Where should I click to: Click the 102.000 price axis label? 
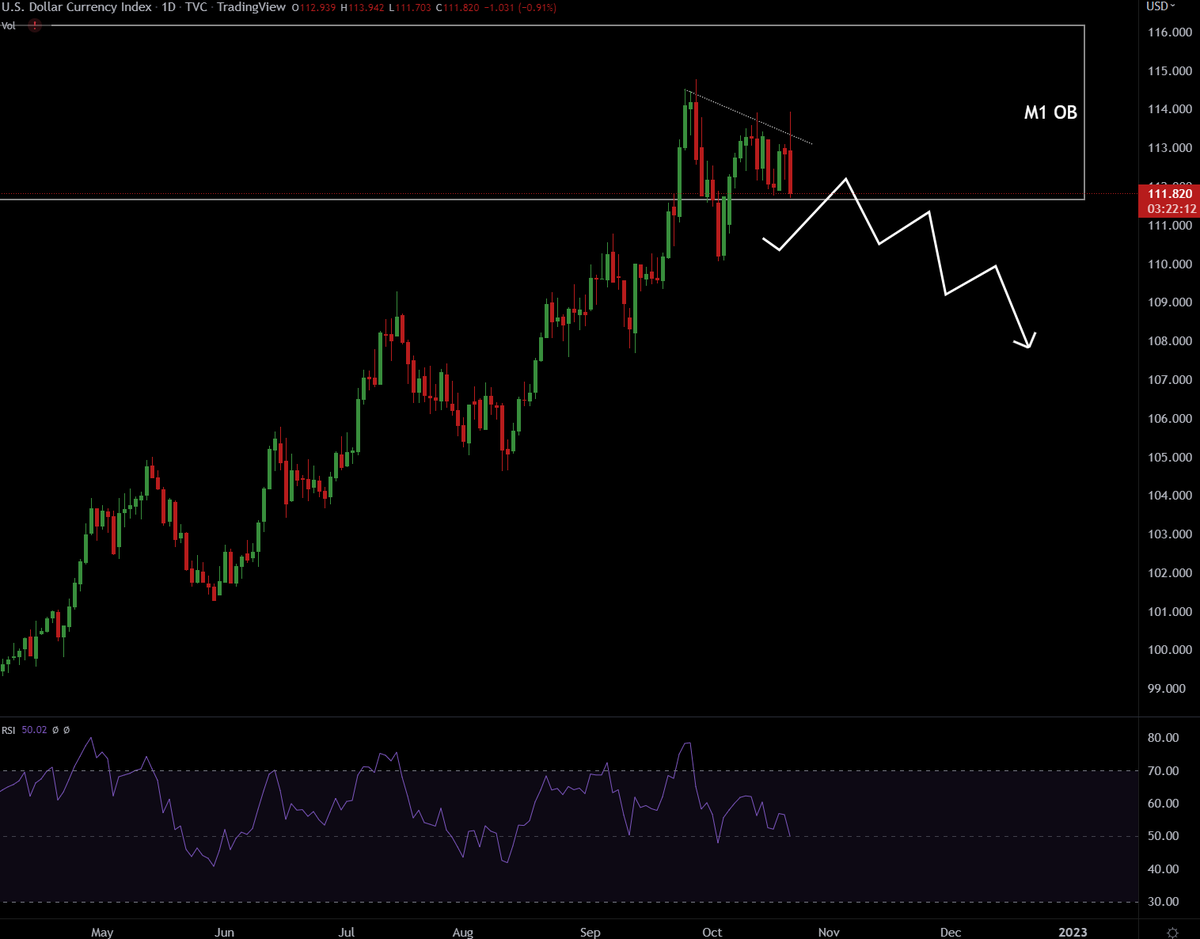(1169, 573)
